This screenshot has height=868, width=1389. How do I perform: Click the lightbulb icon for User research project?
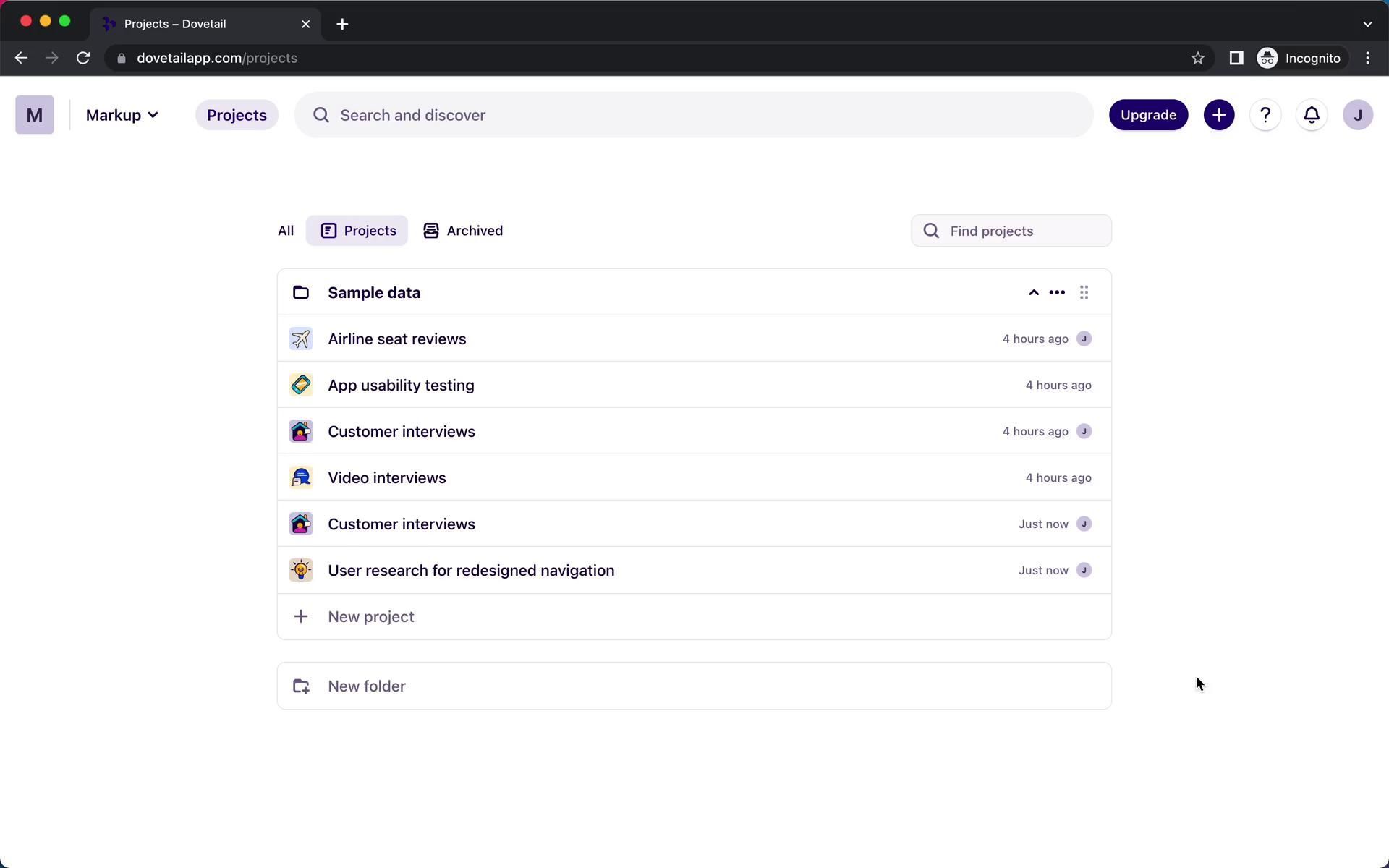[301, 570]
